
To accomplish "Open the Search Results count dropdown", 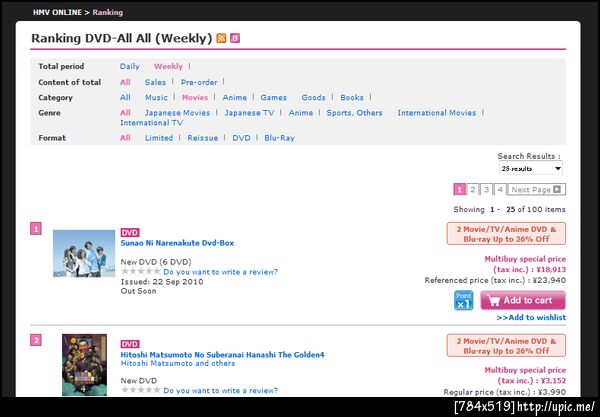I will [x=531, y=168].
